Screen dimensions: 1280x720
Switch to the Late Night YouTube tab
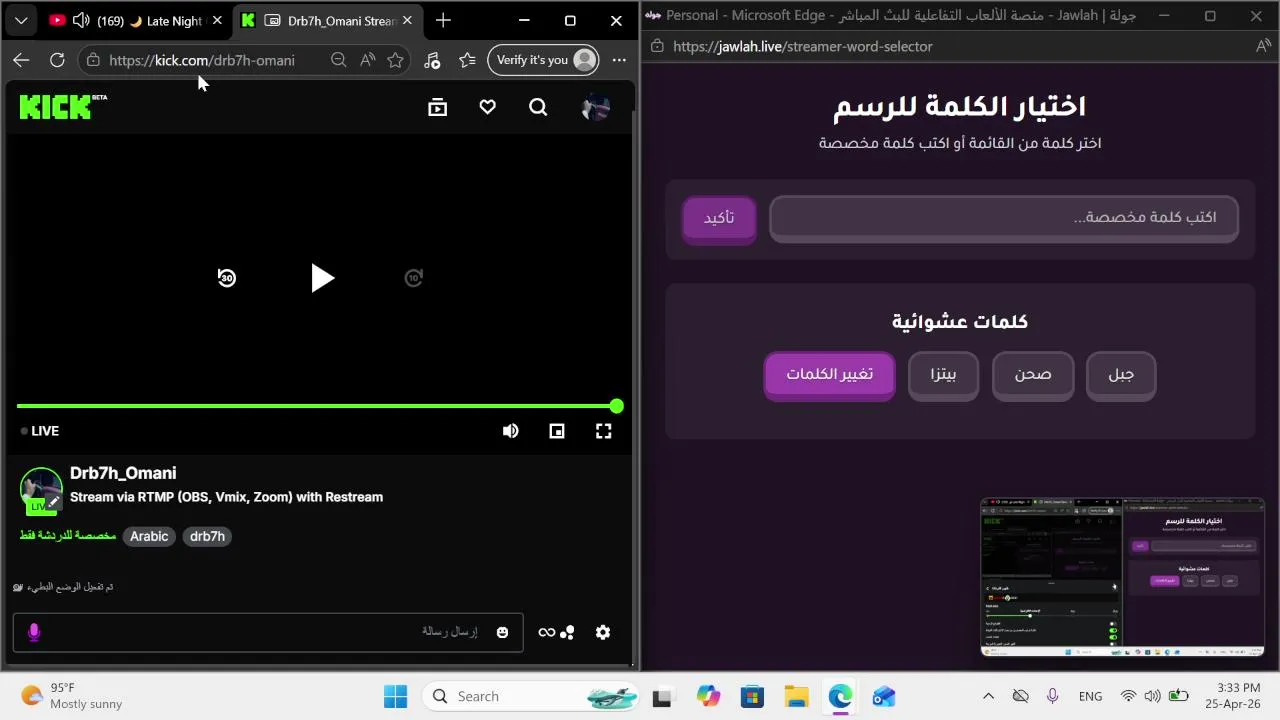pyautogui.click(x=138, y=20)
